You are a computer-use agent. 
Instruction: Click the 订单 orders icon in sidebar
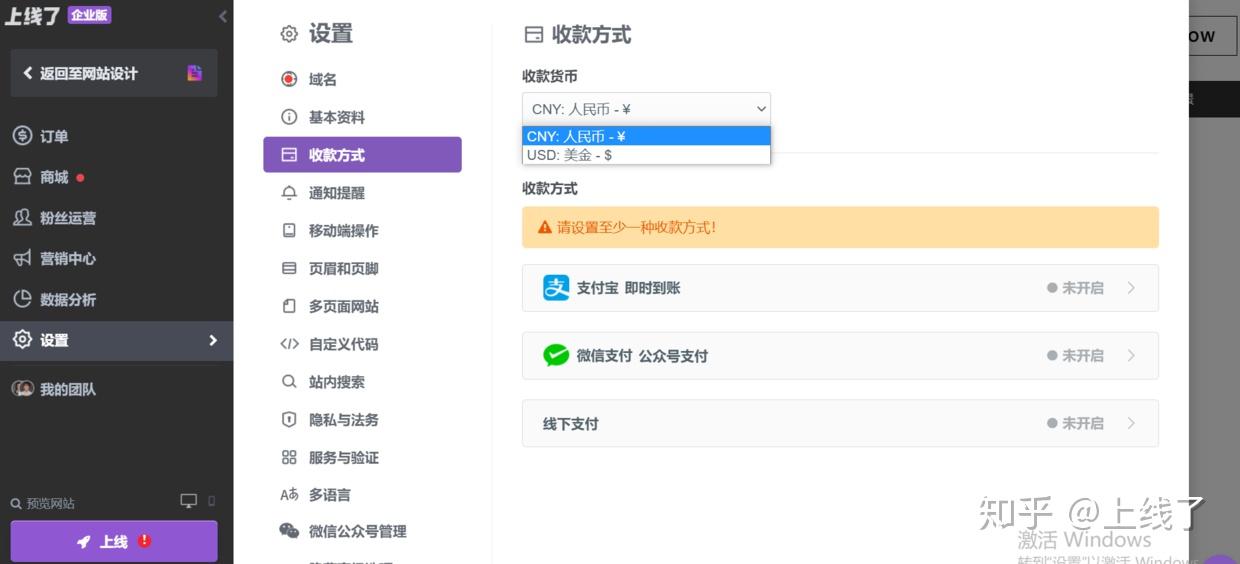pyautogui.click(x=22, y=136)
